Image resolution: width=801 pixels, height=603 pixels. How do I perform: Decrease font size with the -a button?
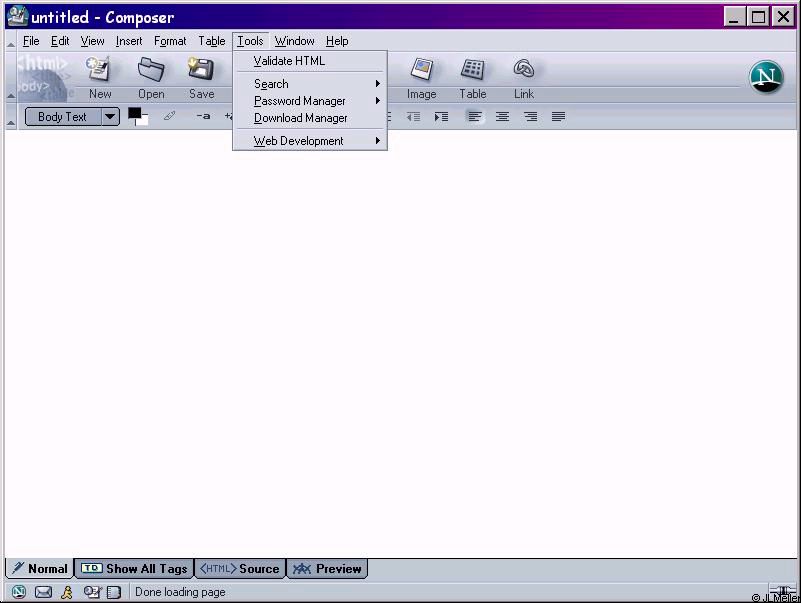coord(203,116)
